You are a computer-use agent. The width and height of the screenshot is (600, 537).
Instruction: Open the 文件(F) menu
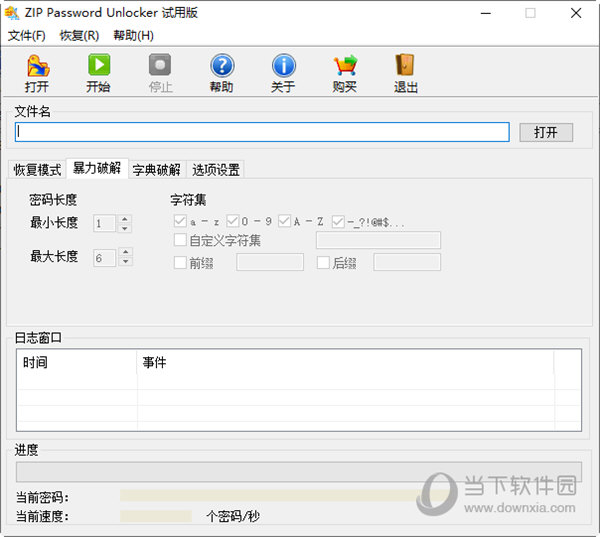click(26, 36)
